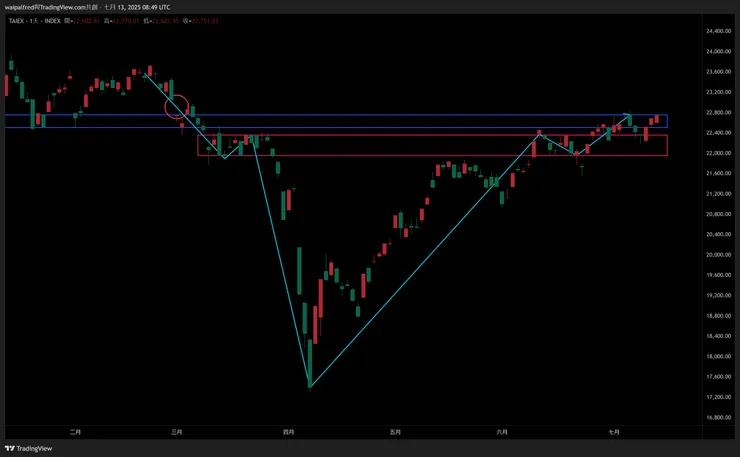The image size is (740, 457).
Task: Click the low value 22,601.95
Action: point(165,21)
